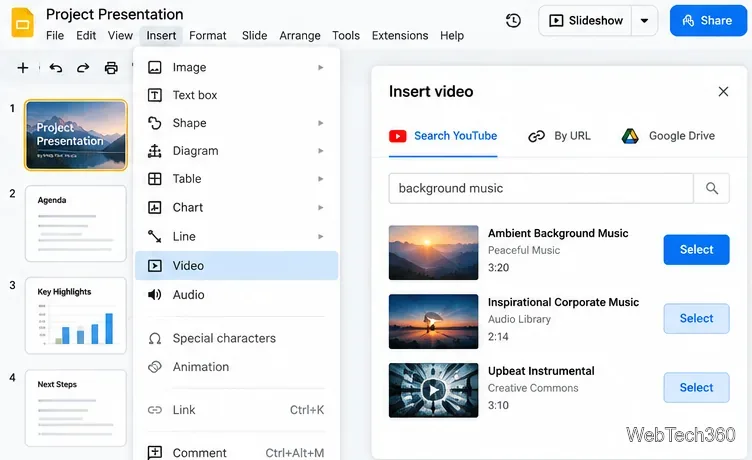The height and width of the screenshot is (460, 752).
Task: Click the Inspirational Corporate Music title text
Action: pos(564,302)
